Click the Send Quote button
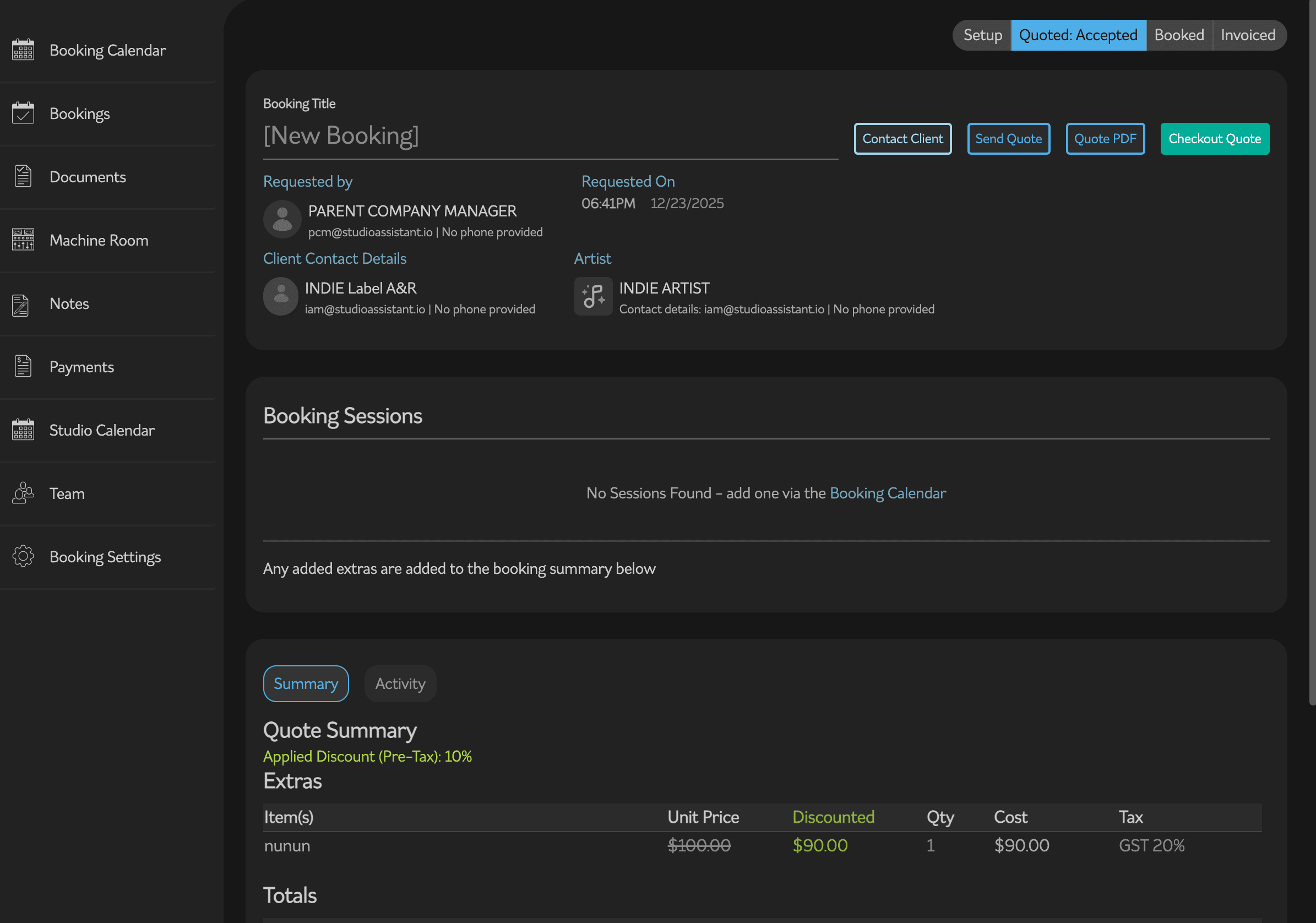 pos(1009,139)
